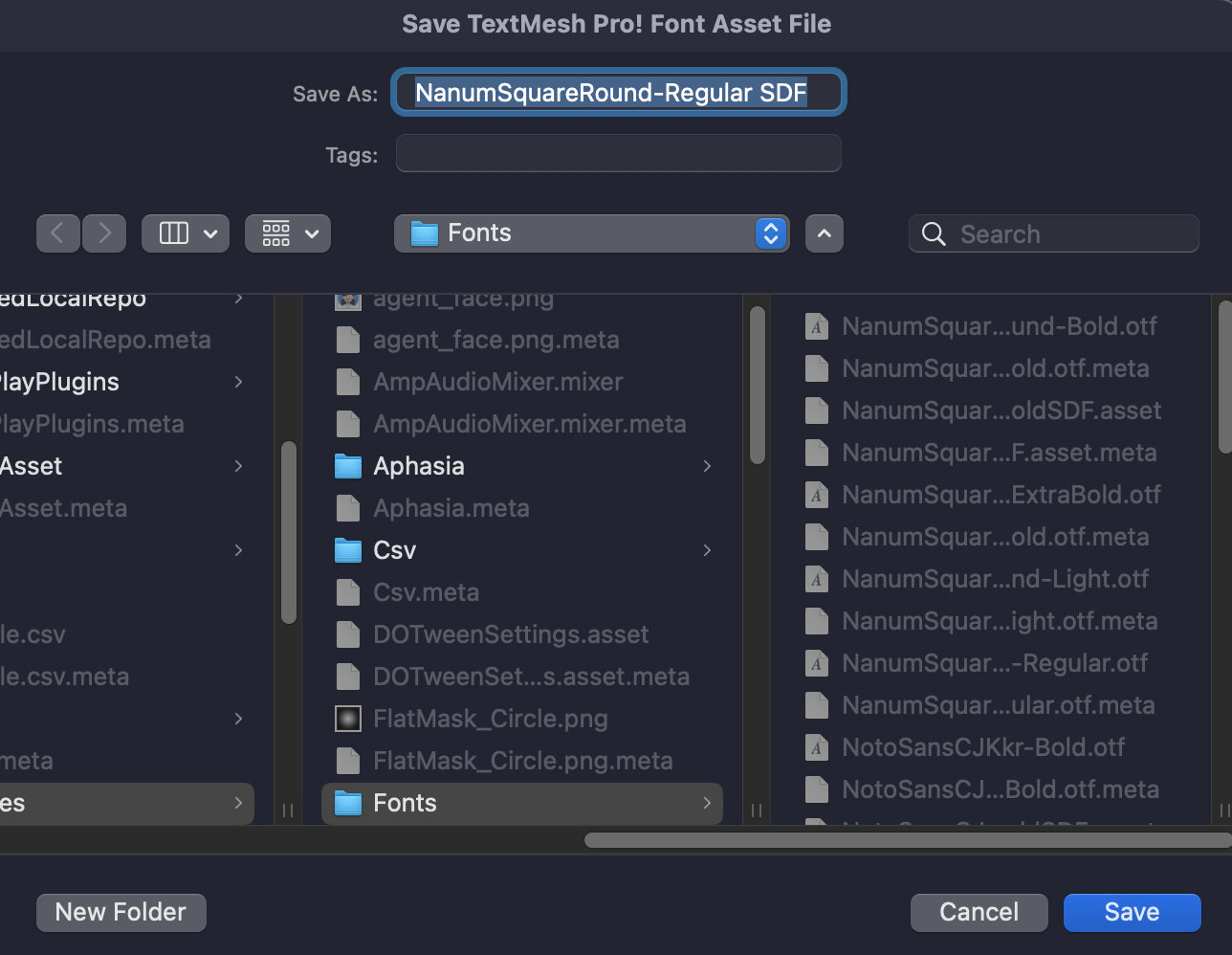
Task: Click document icon of AmpAudioMixer.mixer
Action: coord(348,382)
